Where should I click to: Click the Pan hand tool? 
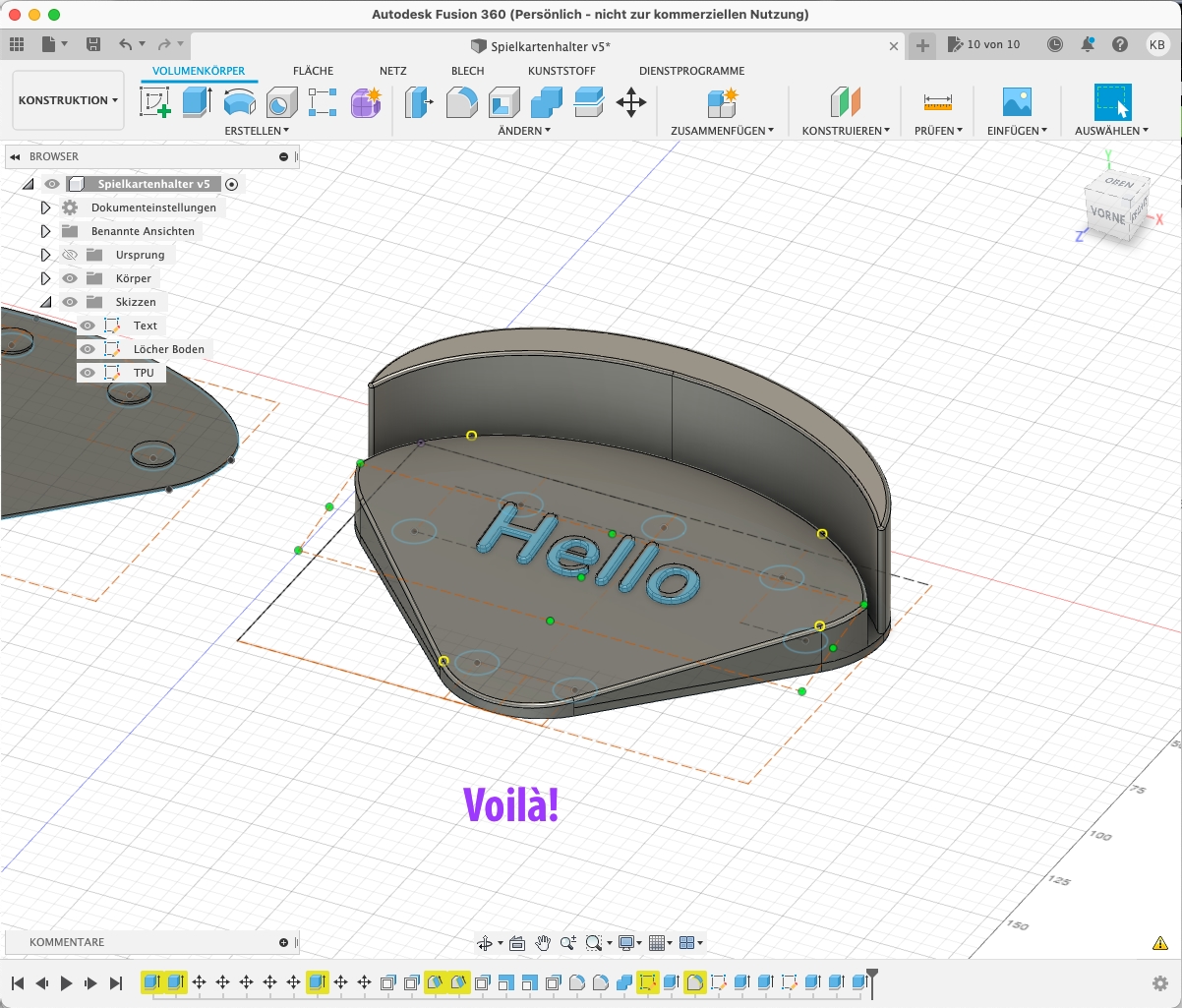[543, 943]
